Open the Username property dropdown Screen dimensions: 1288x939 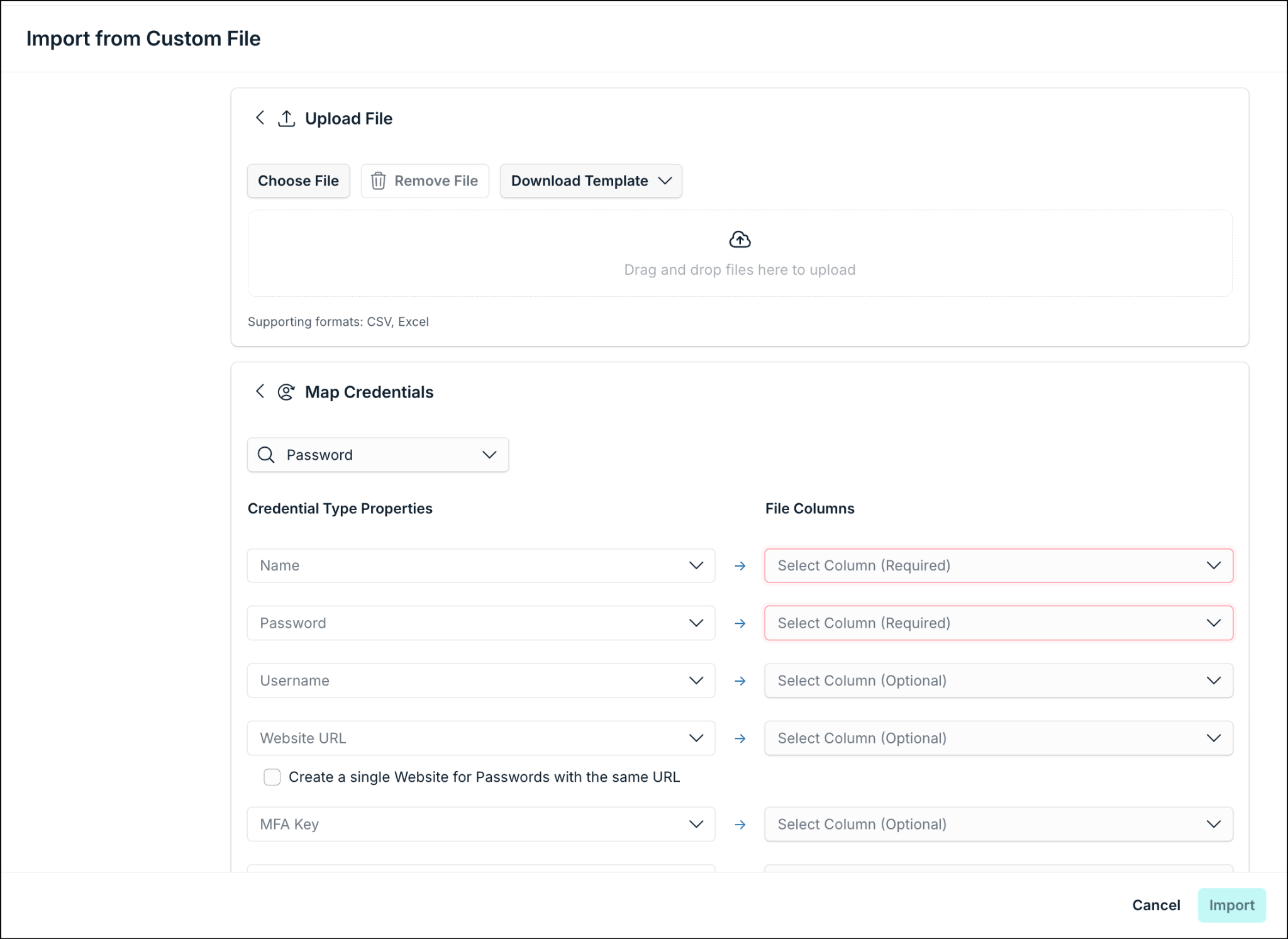pyautogui.click(x=481, y=681)
